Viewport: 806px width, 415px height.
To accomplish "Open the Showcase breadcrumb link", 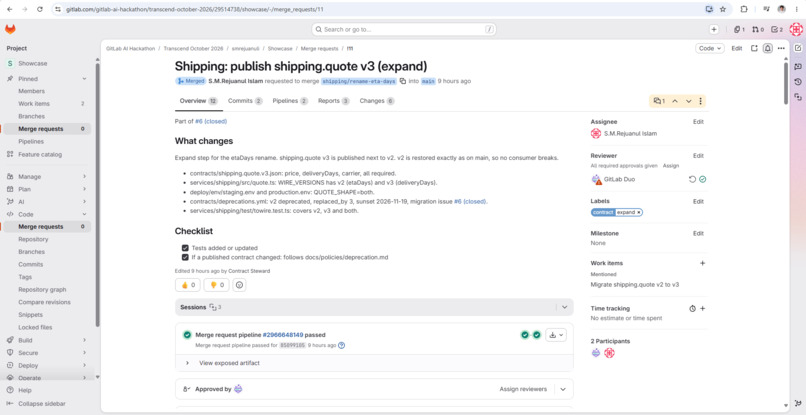I will click(x=280, y=48).
